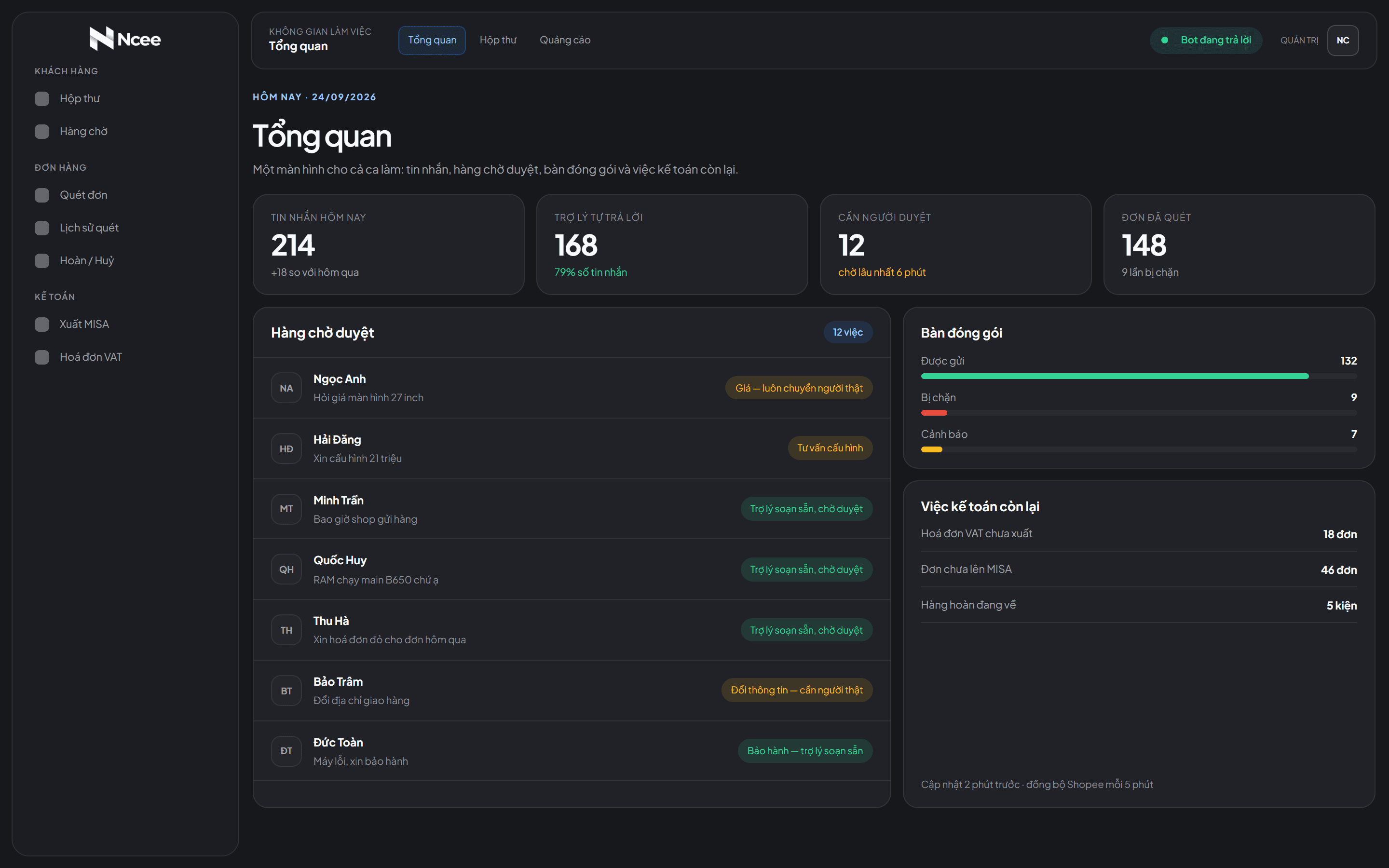Viewport: 1389px width, 868px height.
Task: Click the ĐT avatar for Đức Toàn
Action: click(x=286, y=751)
